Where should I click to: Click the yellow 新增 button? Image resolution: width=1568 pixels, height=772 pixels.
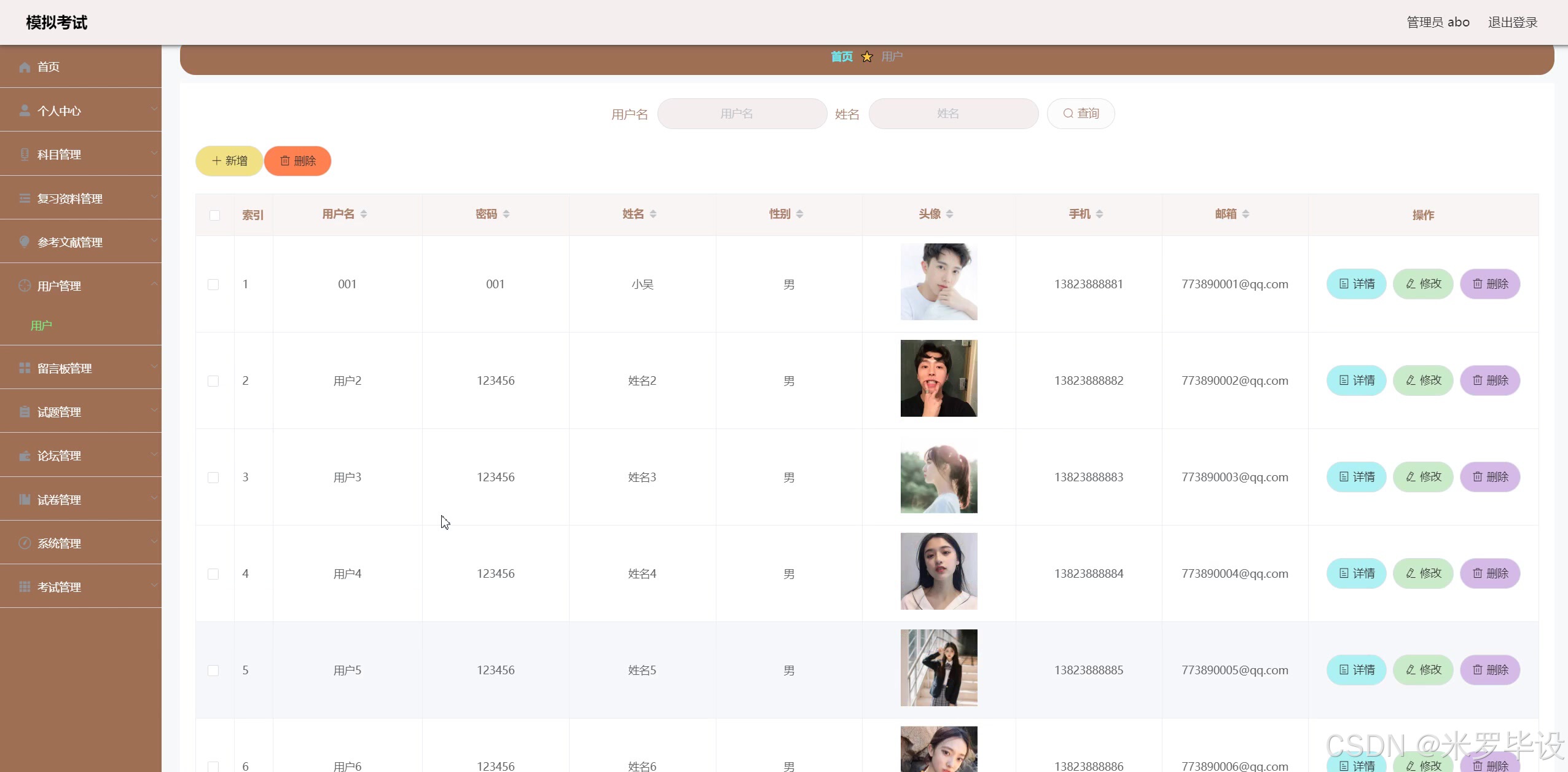coord(229,161)
